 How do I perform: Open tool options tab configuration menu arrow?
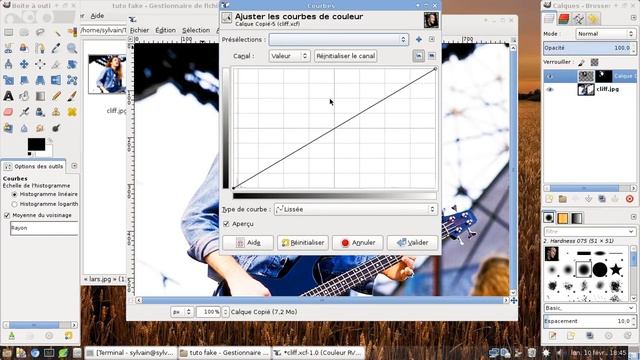[x=74, y=166]
